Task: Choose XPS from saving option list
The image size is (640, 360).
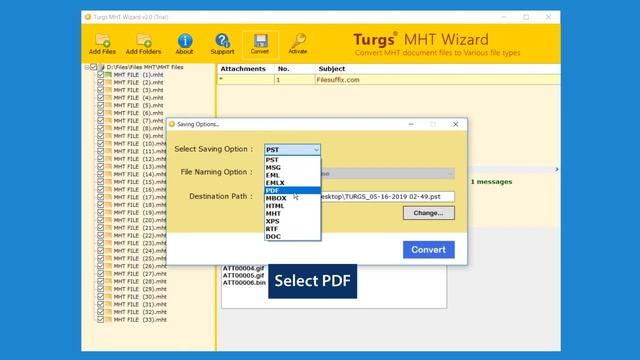Action: pyautogui.click(x=292, y=221)
